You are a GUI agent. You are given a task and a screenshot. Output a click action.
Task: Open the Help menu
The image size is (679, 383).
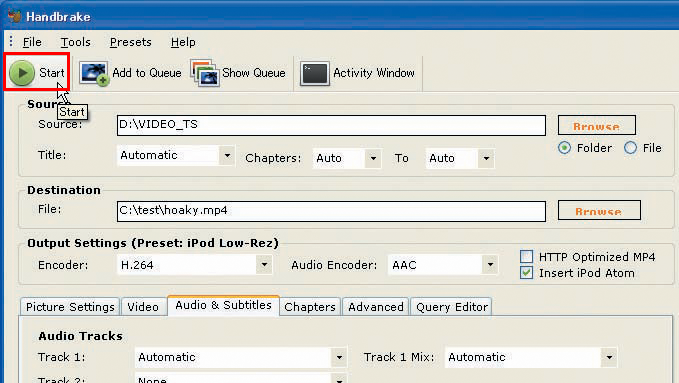click(x=183, y=42)
